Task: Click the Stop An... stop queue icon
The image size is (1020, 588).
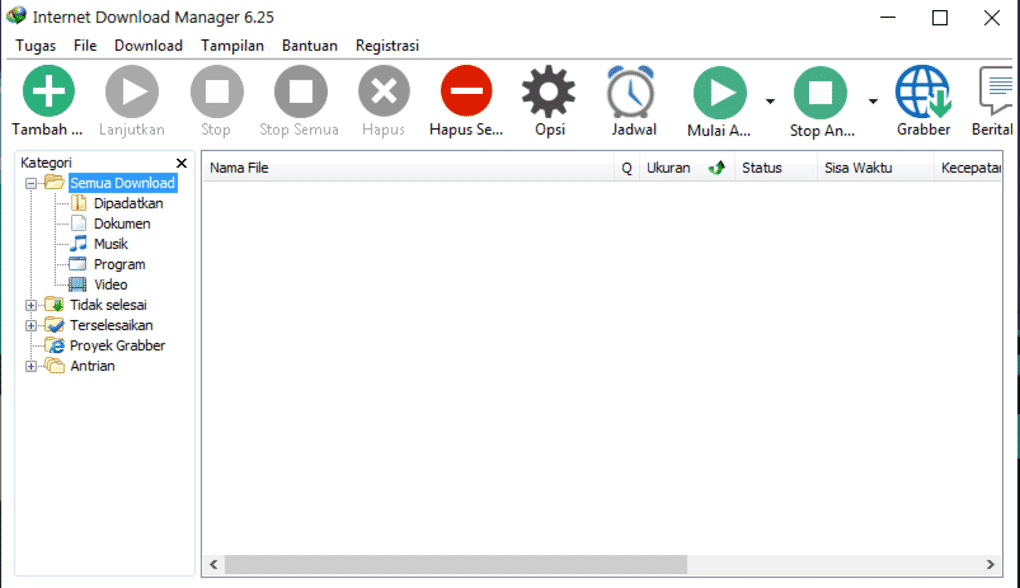Action: tap(820, 92)
